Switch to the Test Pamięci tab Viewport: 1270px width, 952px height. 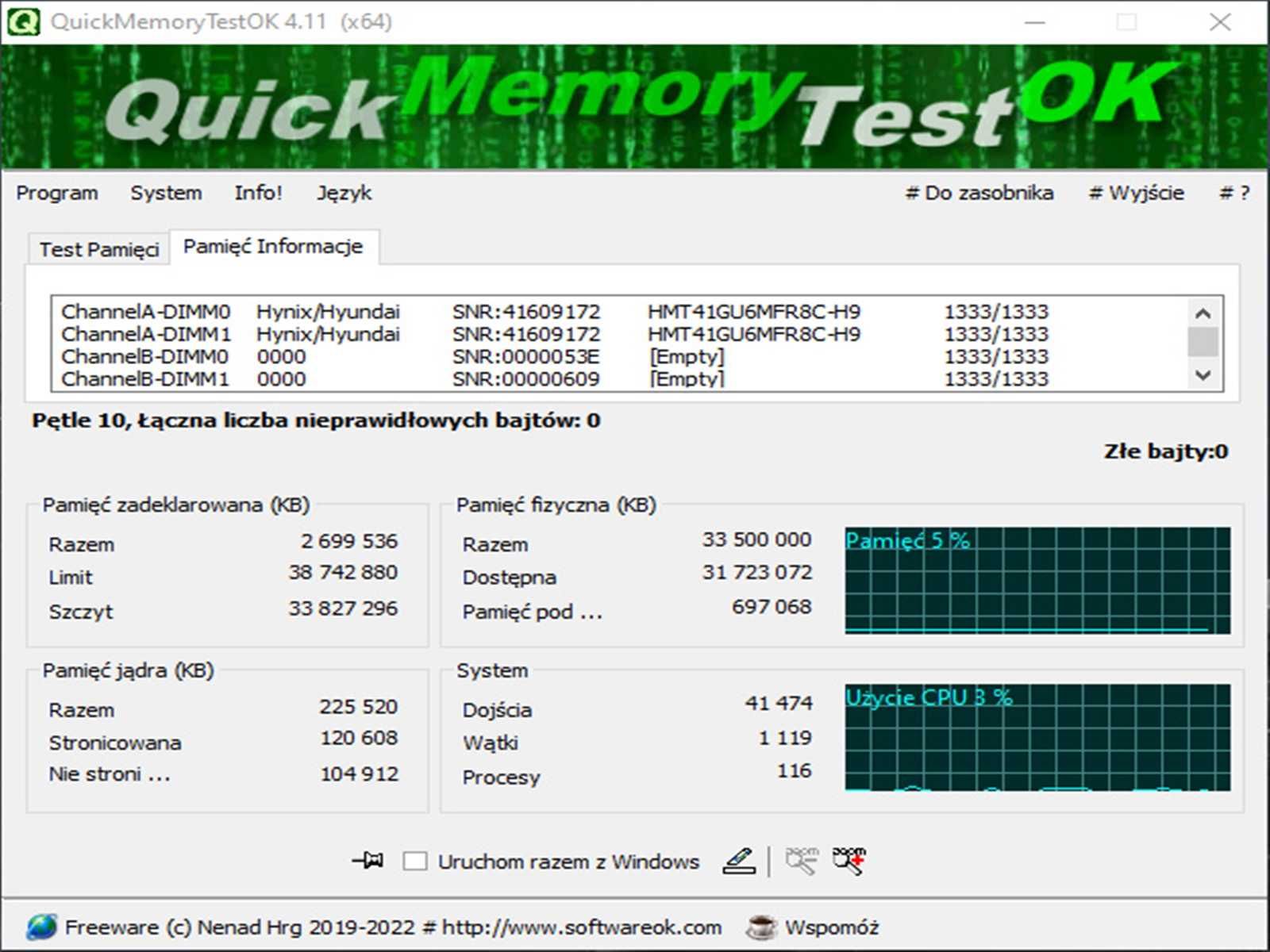(99, 249)
